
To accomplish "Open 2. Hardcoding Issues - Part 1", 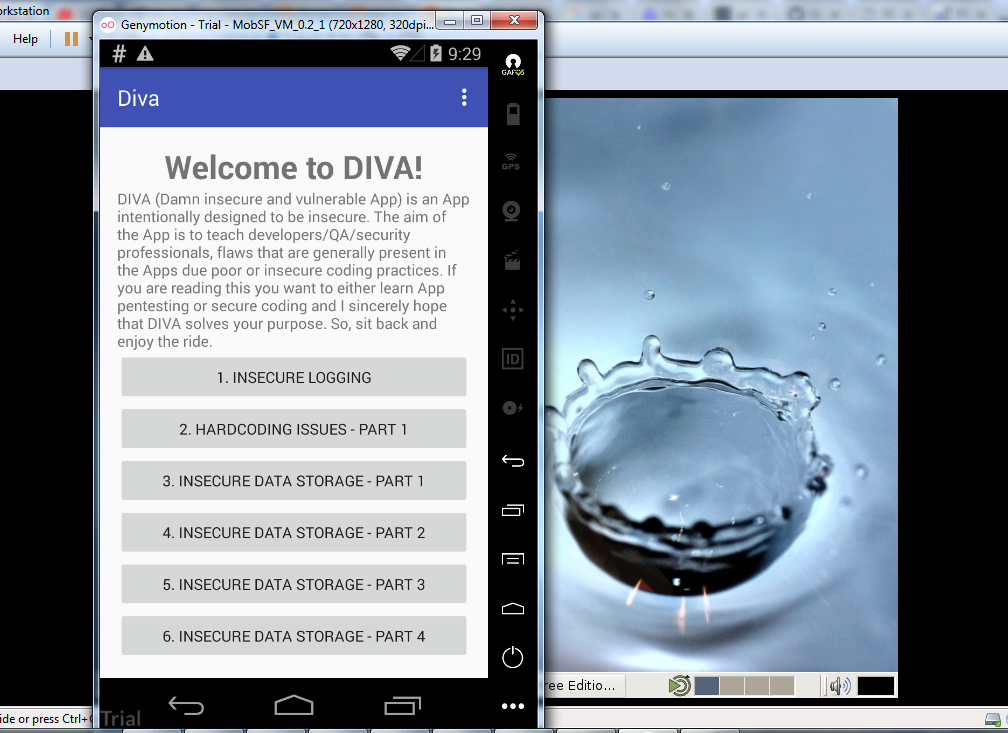I will 294,429.
